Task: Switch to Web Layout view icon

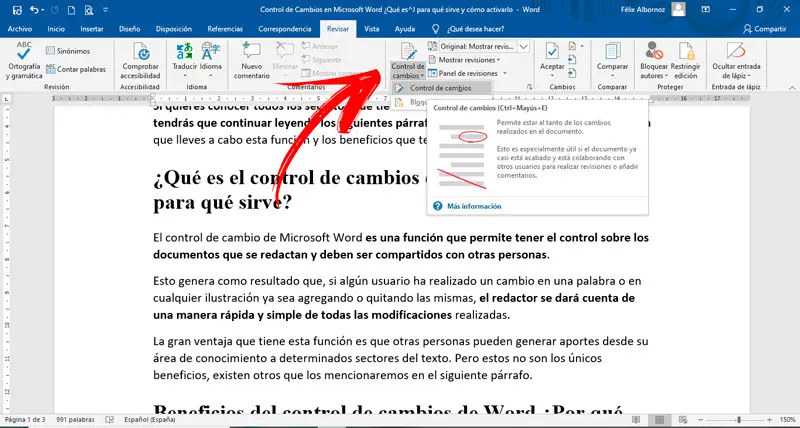Action: pyautogui.click(x=685, y=419)
